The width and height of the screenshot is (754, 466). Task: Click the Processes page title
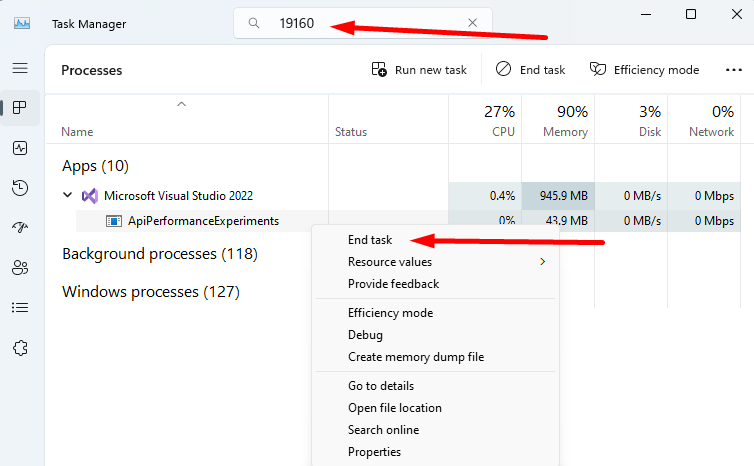(x=91, y=70)
